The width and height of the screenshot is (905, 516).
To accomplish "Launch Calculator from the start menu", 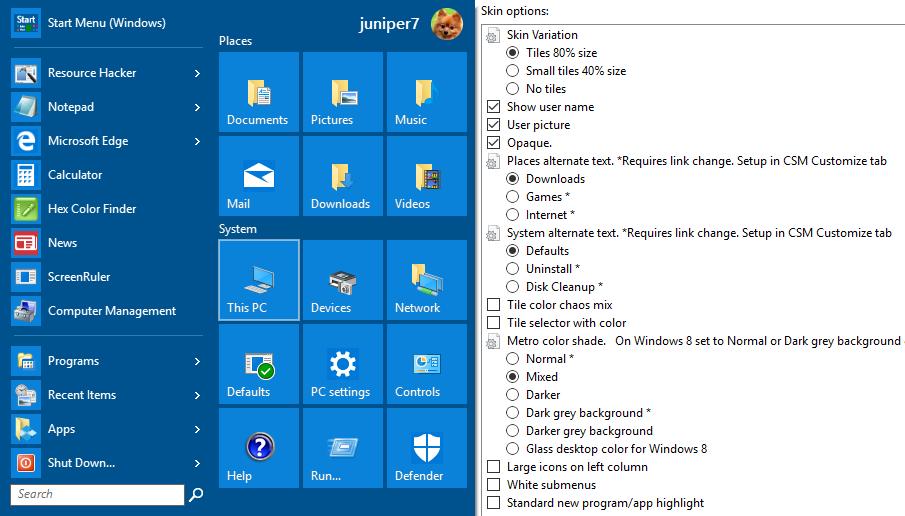I will pyautogui.click(x=107, y=175).
